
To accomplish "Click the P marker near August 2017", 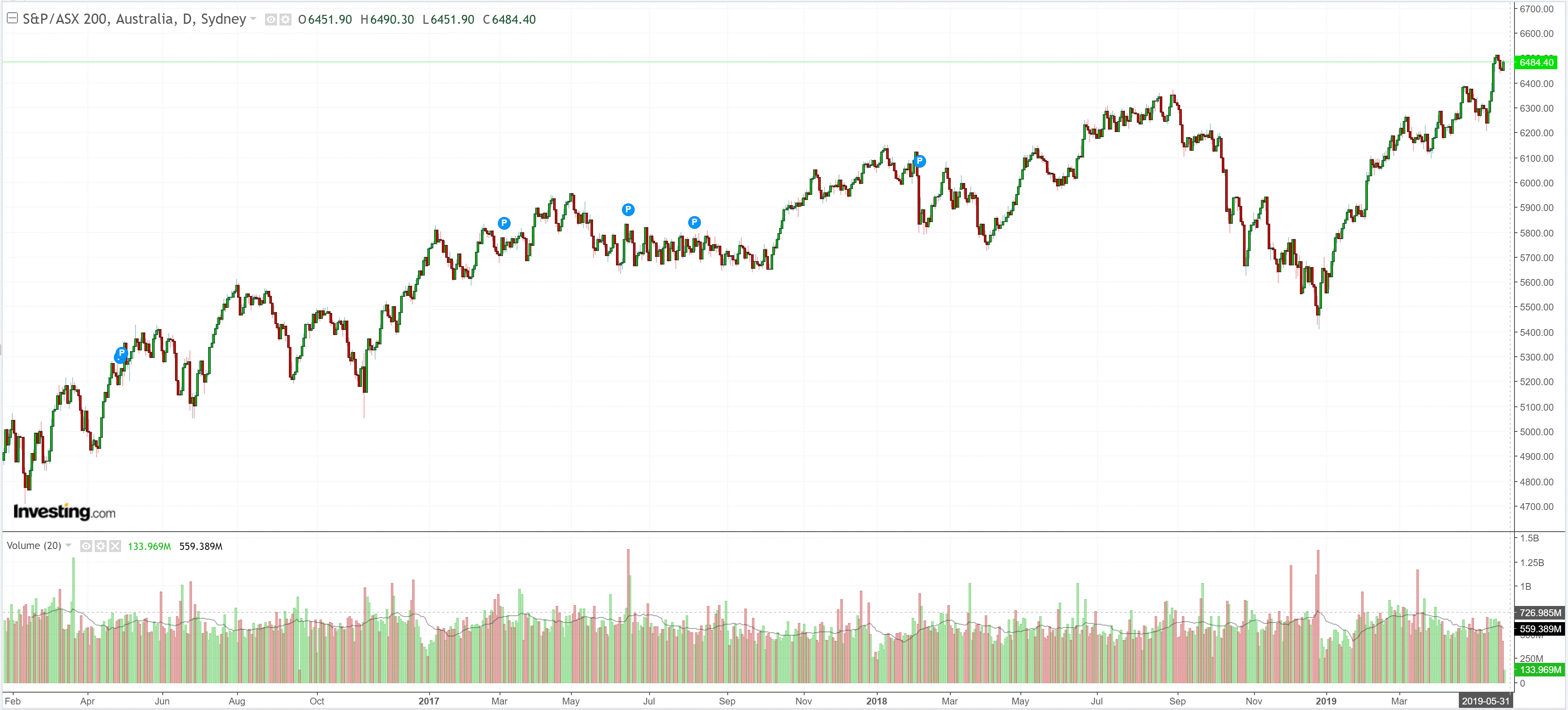I will [695, 223].
